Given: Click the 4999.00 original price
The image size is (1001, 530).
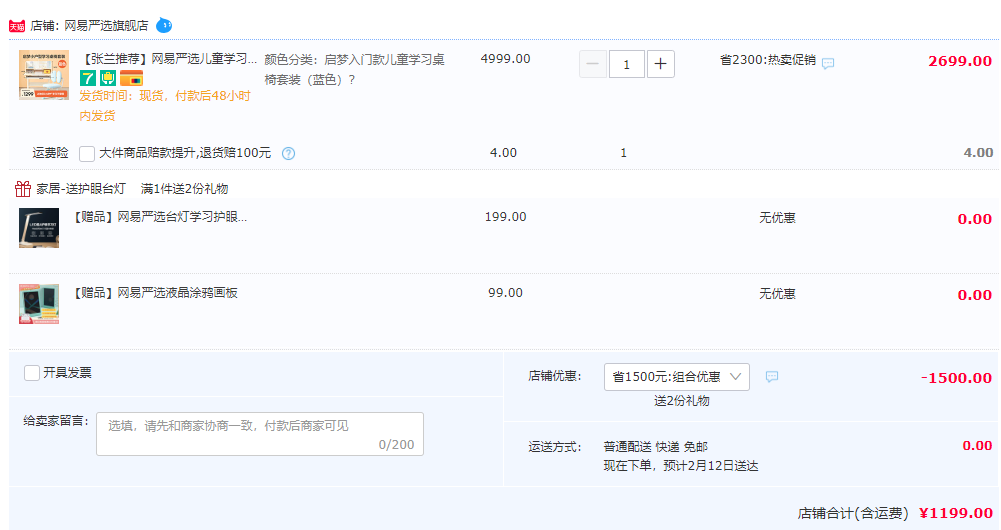Looking at the screenshot, I should (x=506, y=59).
